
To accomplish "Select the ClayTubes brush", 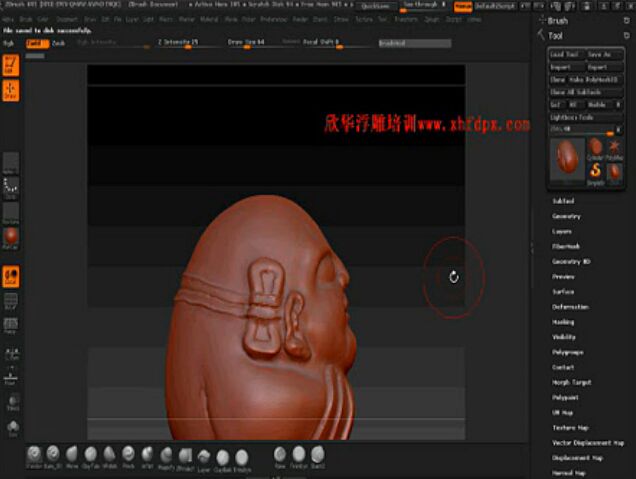I will pyautogui.click(x=90, y=457).
